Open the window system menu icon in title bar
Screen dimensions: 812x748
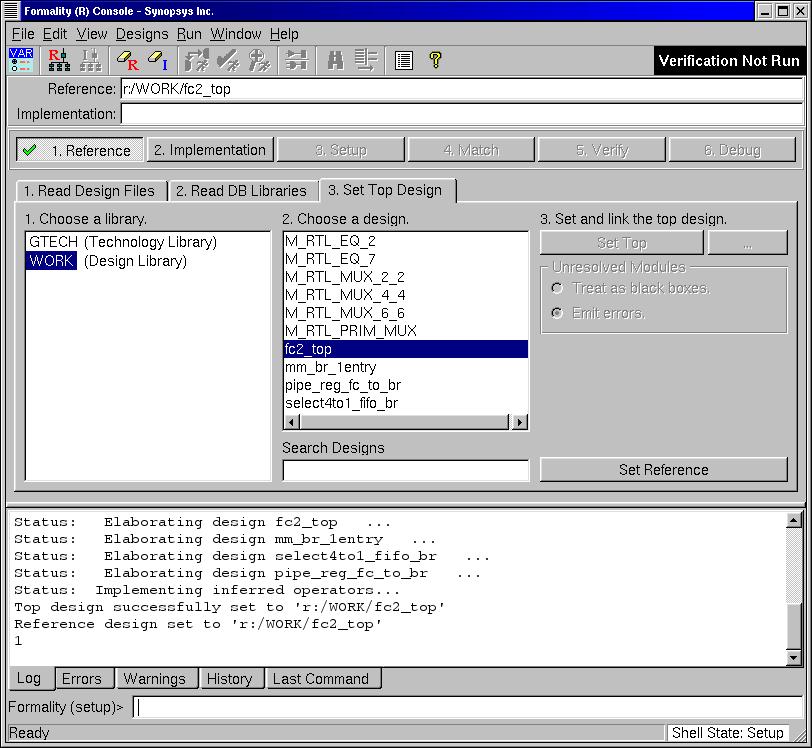11,11
